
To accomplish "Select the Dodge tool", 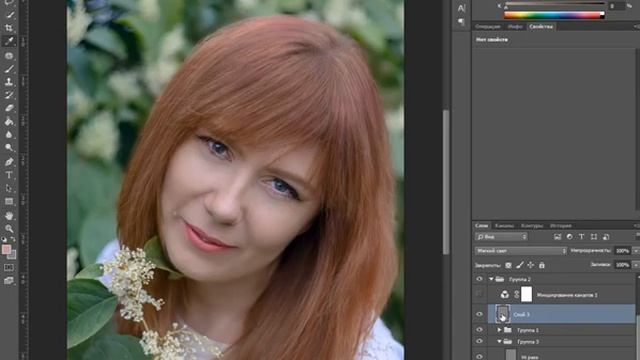I will click(9, 147).
